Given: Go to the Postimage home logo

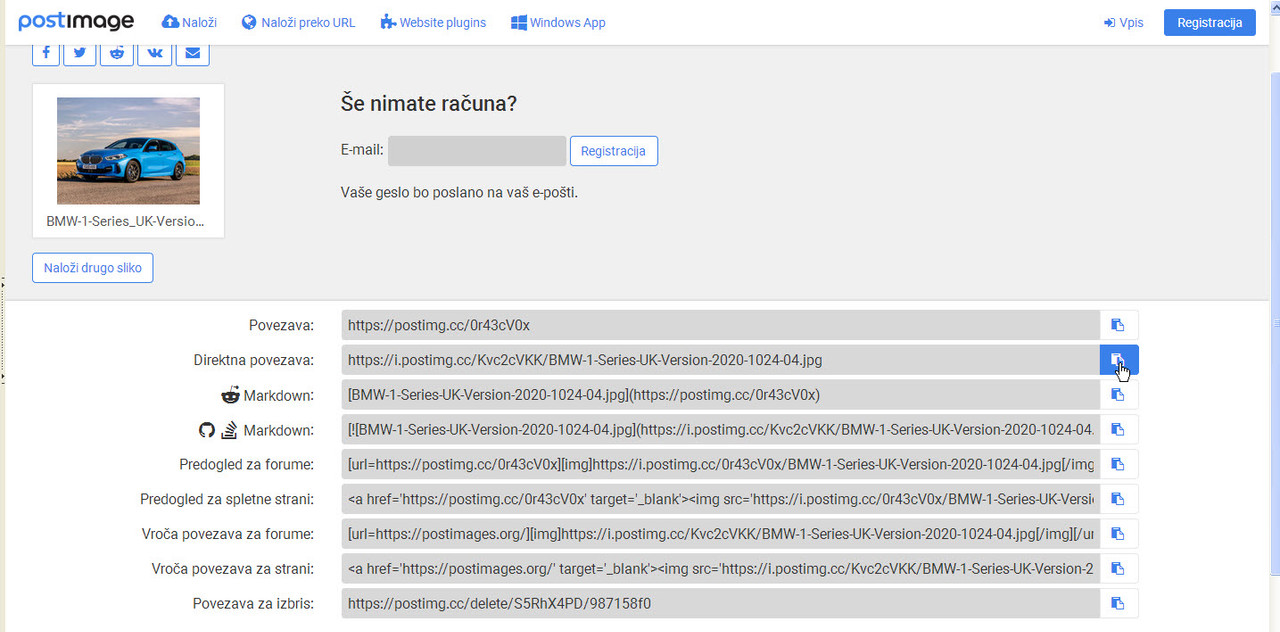Looking at the screenshot, I should 76,22.
